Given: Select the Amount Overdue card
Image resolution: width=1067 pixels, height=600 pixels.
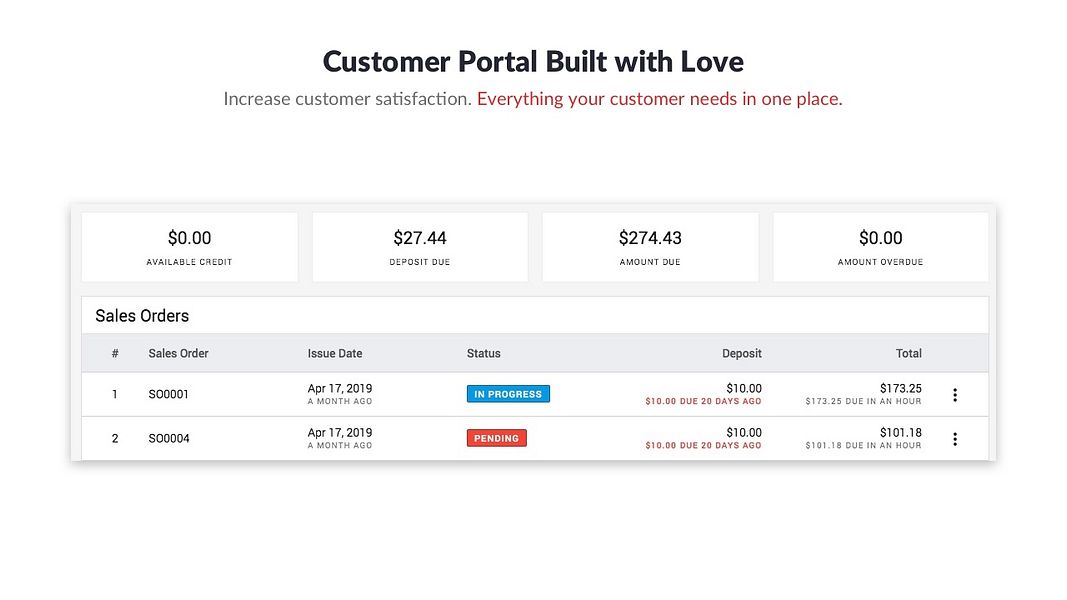Looking at the screenshot, I should point(881,246).
